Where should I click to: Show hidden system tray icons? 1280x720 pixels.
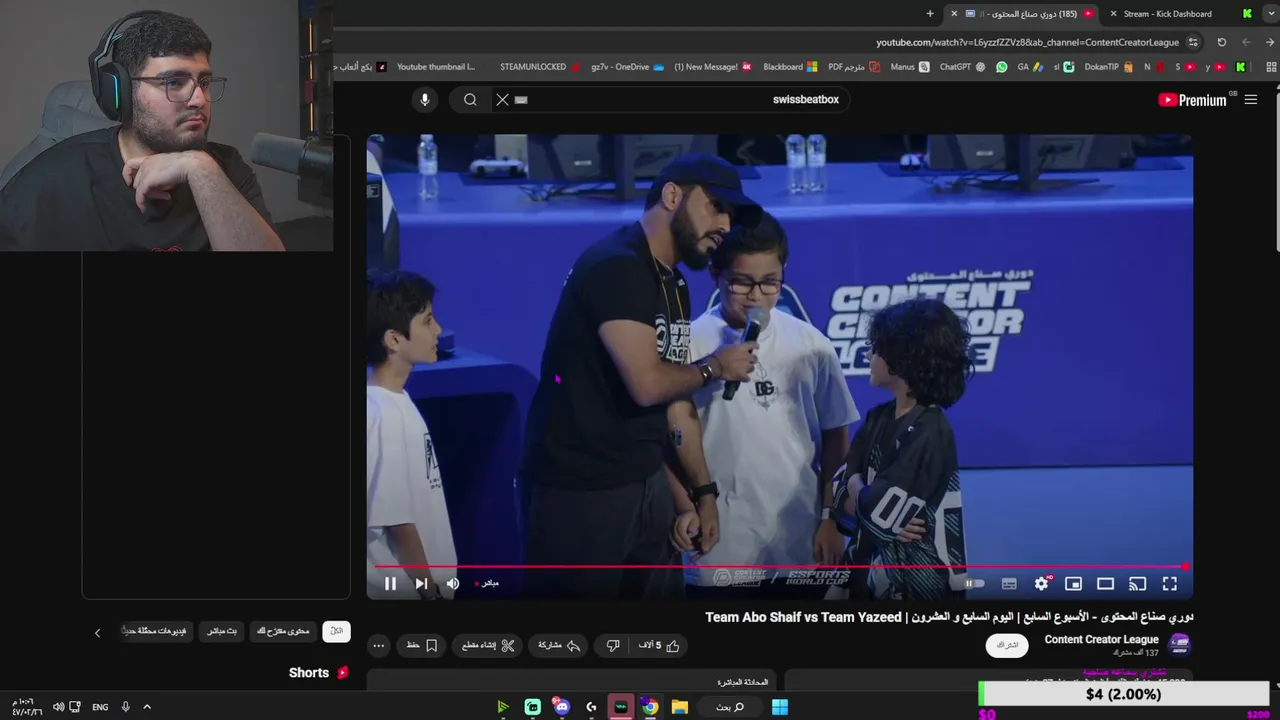point(147,707)
